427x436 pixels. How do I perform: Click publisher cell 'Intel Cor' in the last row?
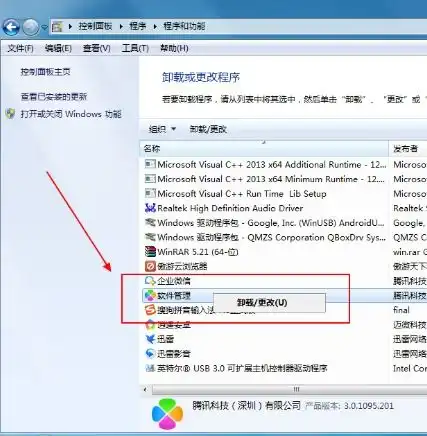[410, 368]
